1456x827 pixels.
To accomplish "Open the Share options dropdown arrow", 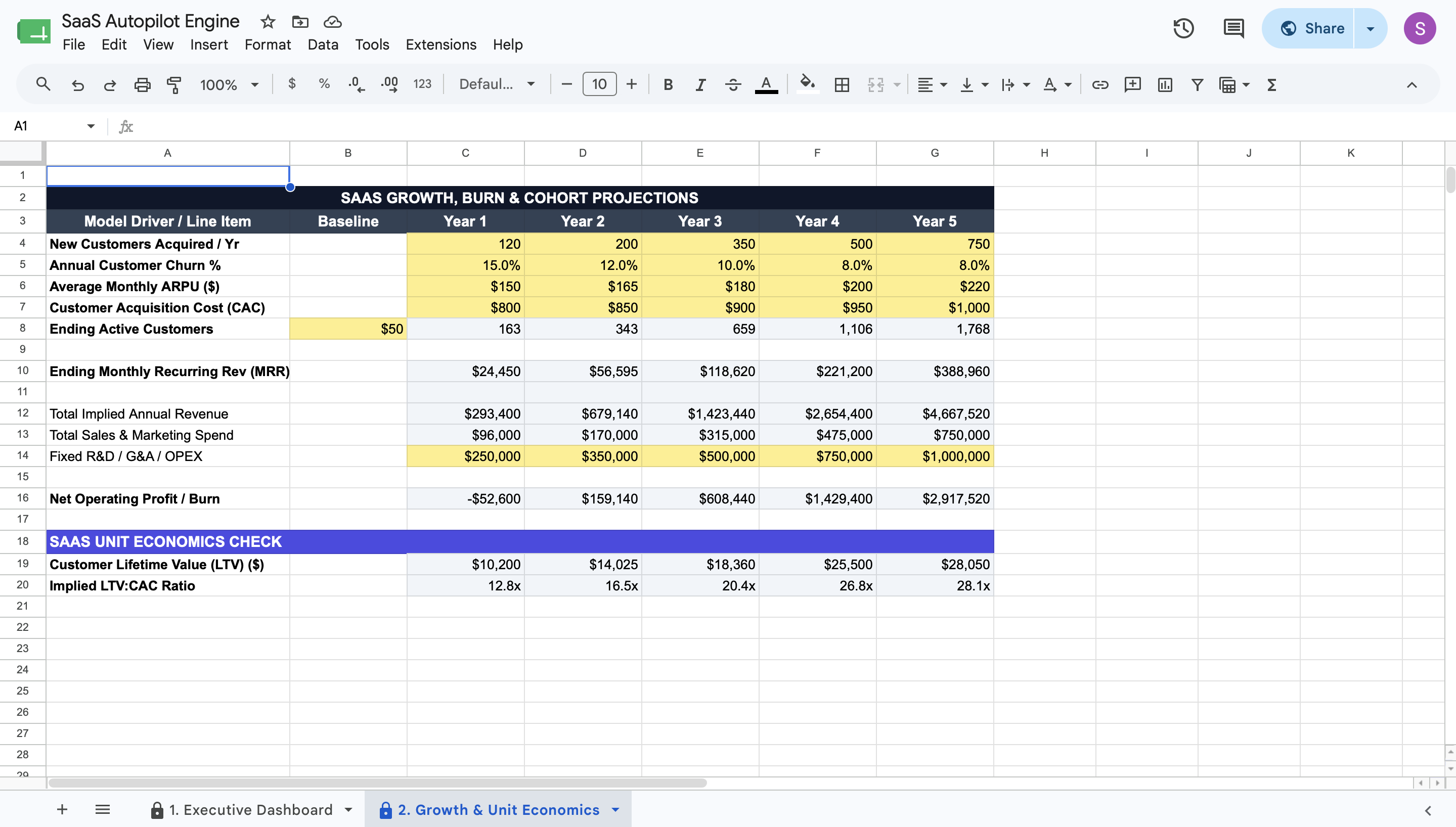I will pos(1370,28).
